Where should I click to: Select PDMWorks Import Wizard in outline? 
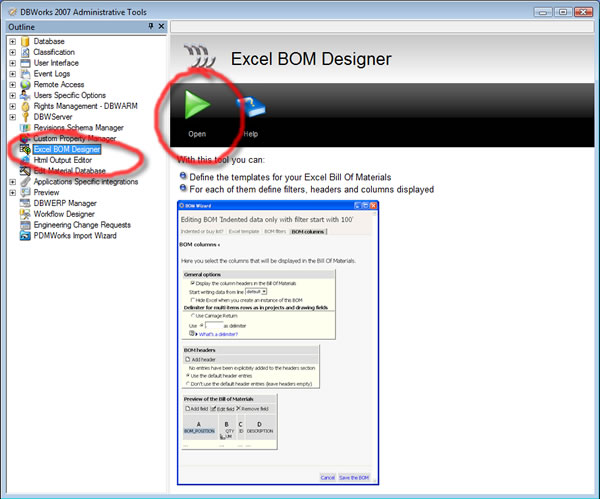pos(75,235)
